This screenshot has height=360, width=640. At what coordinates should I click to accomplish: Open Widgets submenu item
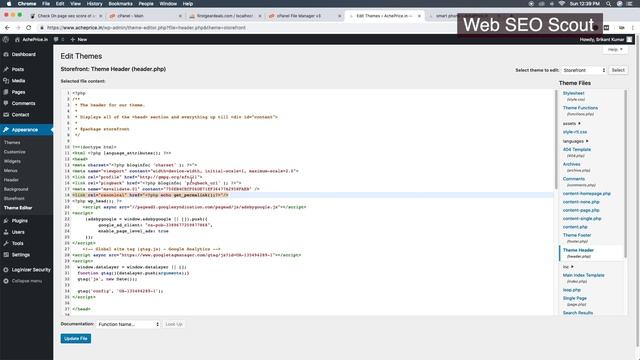coord(12,162)
